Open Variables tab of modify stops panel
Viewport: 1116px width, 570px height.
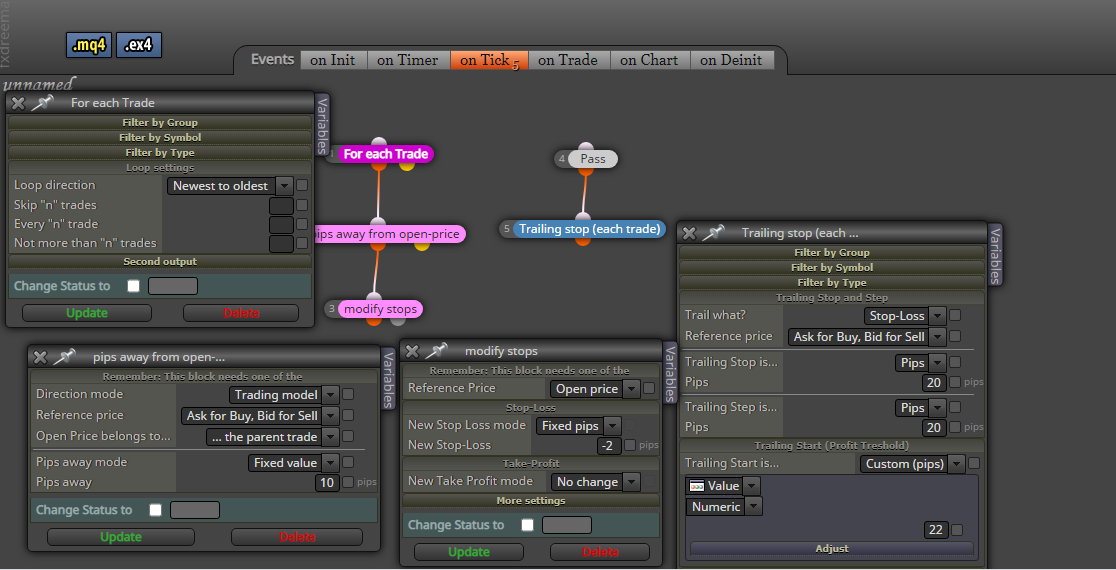point(669,373)
